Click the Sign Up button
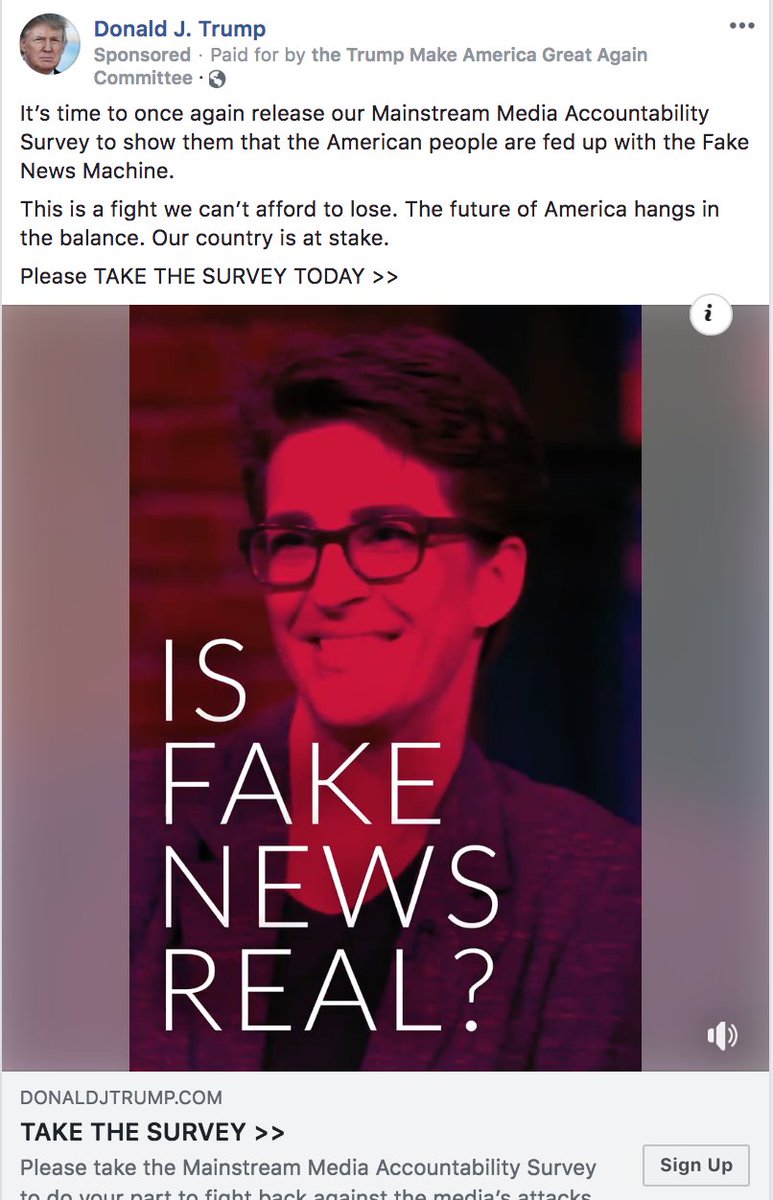The width and height of the screenshot is (773, 1200). point(696,1165)
